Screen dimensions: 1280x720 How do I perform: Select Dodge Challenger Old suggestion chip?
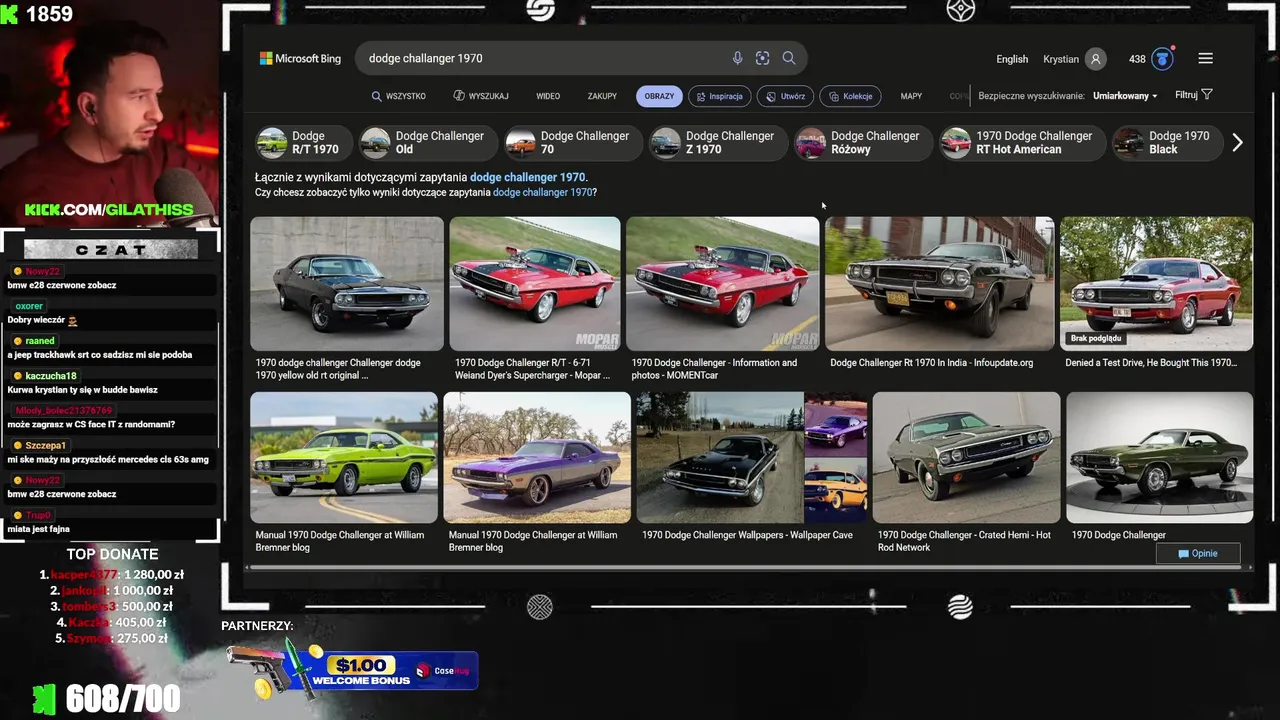427,143
